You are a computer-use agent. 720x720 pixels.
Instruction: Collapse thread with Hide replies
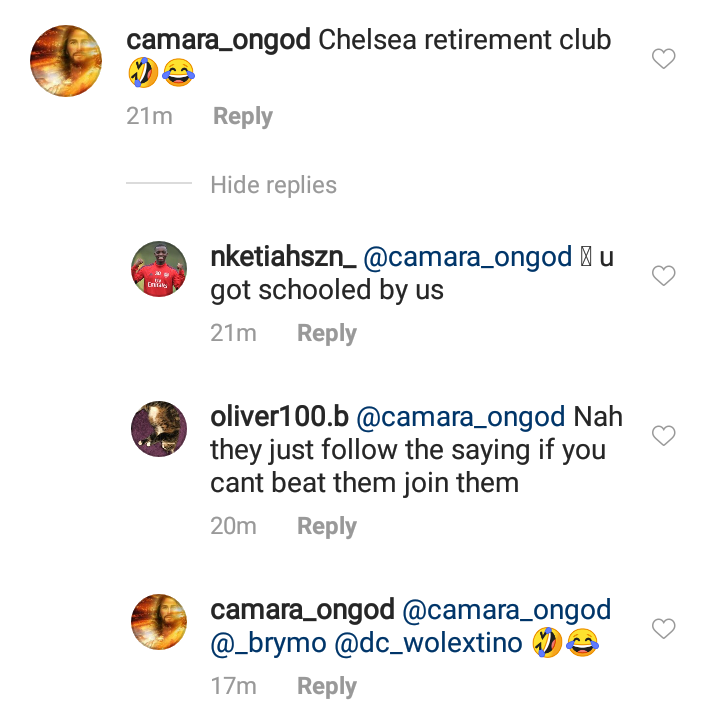coord(273,185)
